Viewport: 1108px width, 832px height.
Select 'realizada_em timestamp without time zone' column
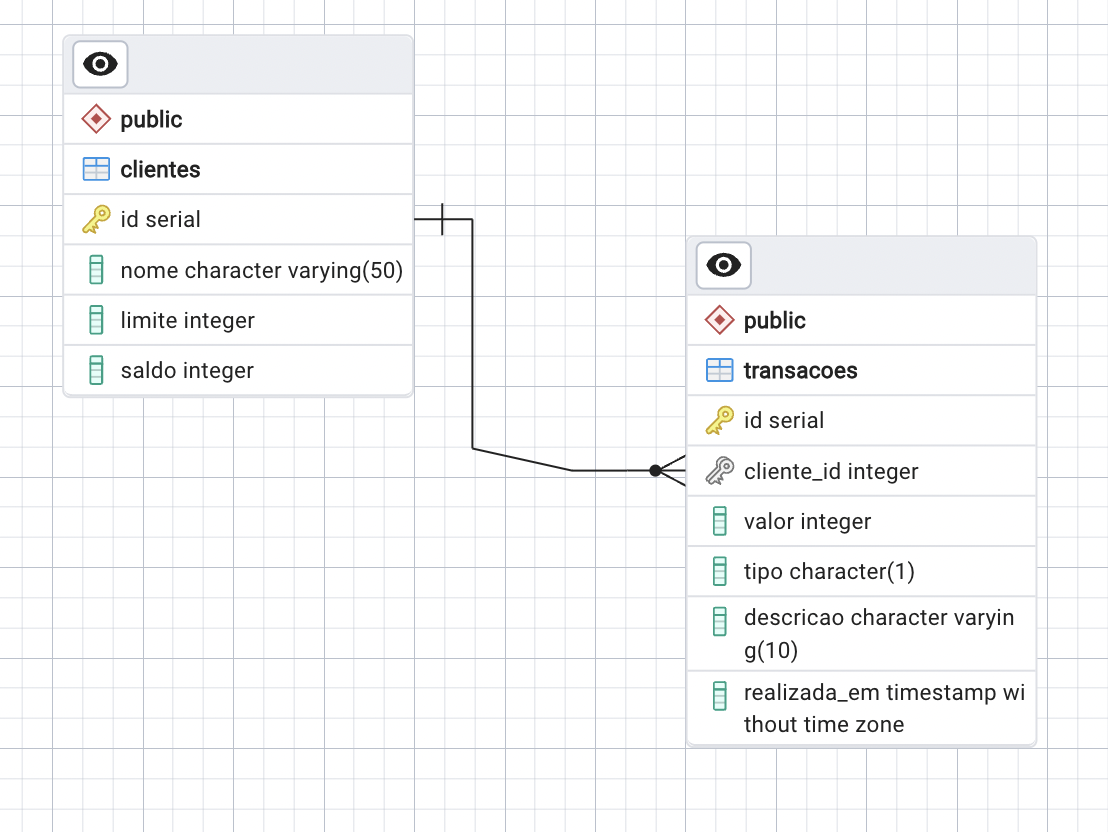(x=861, y=708)
